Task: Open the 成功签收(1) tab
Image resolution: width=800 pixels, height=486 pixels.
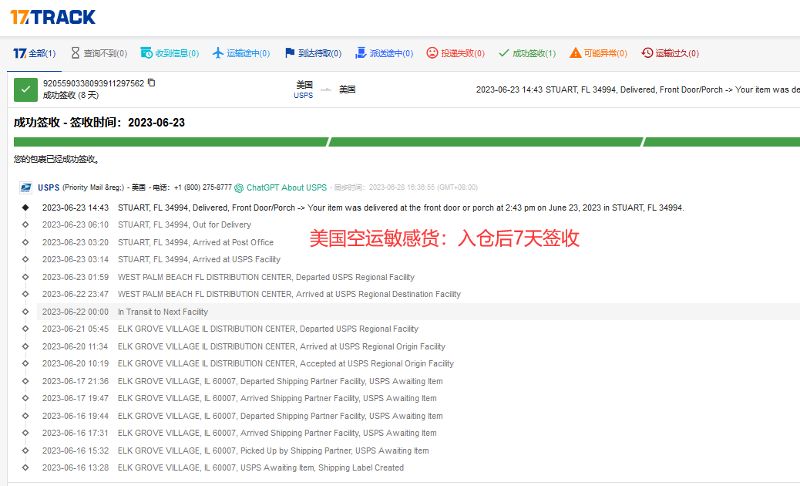Action: 527,53
